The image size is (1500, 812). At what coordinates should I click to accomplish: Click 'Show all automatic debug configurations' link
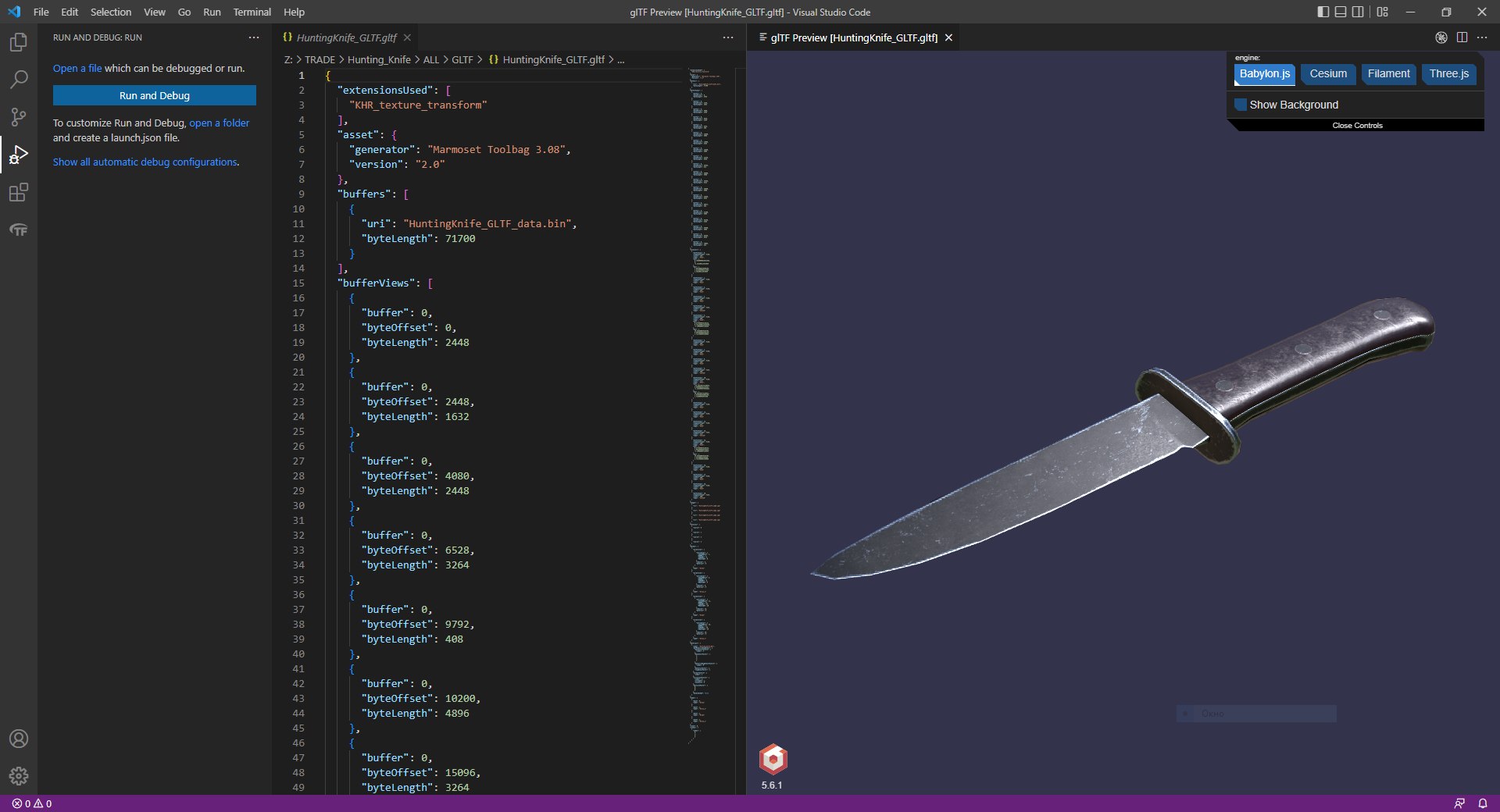[145, 162]
